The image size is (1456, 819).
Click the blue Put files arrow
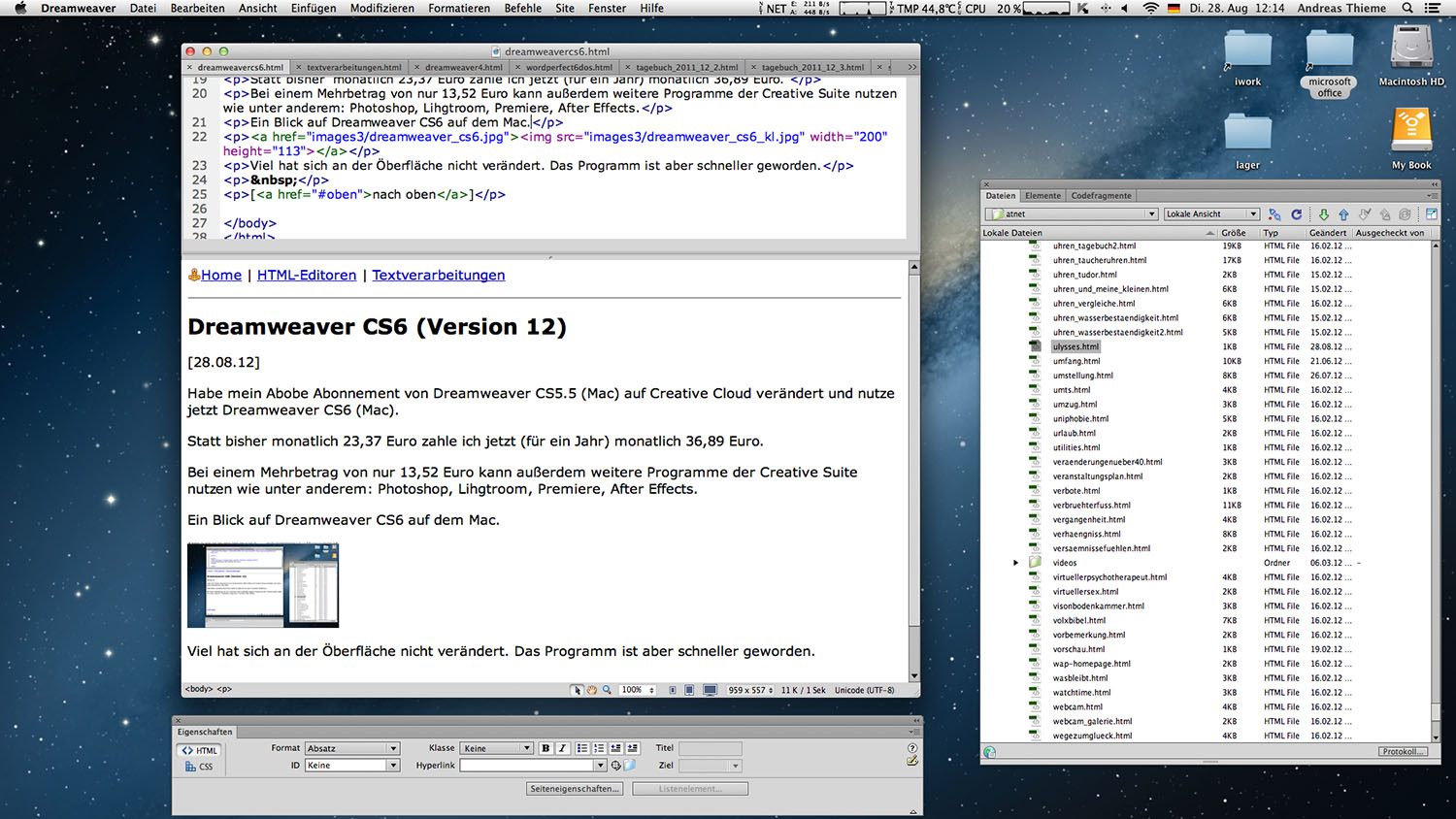1343,214
